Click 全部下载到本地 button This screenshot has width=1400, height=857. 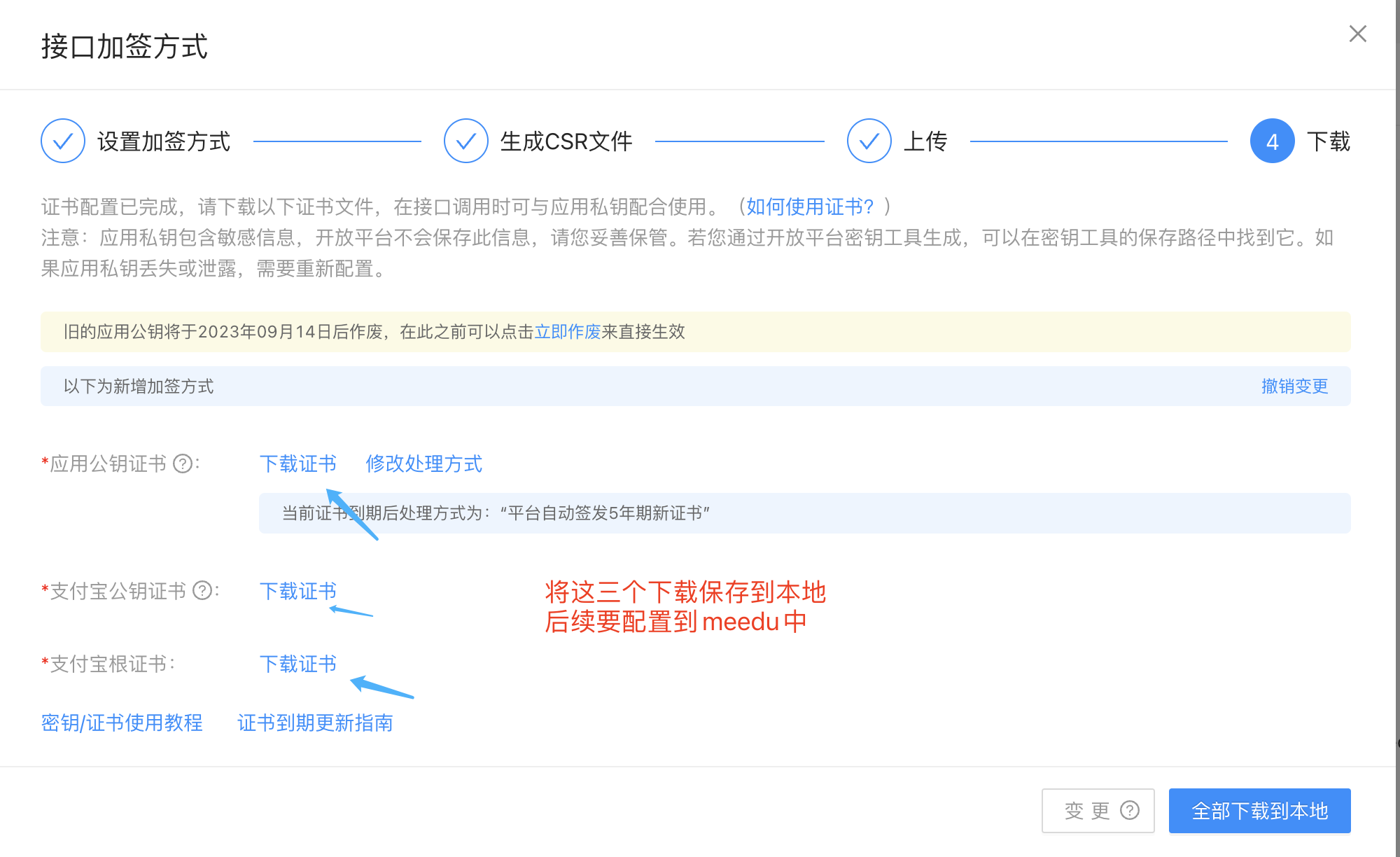(x=1260, y=811)
